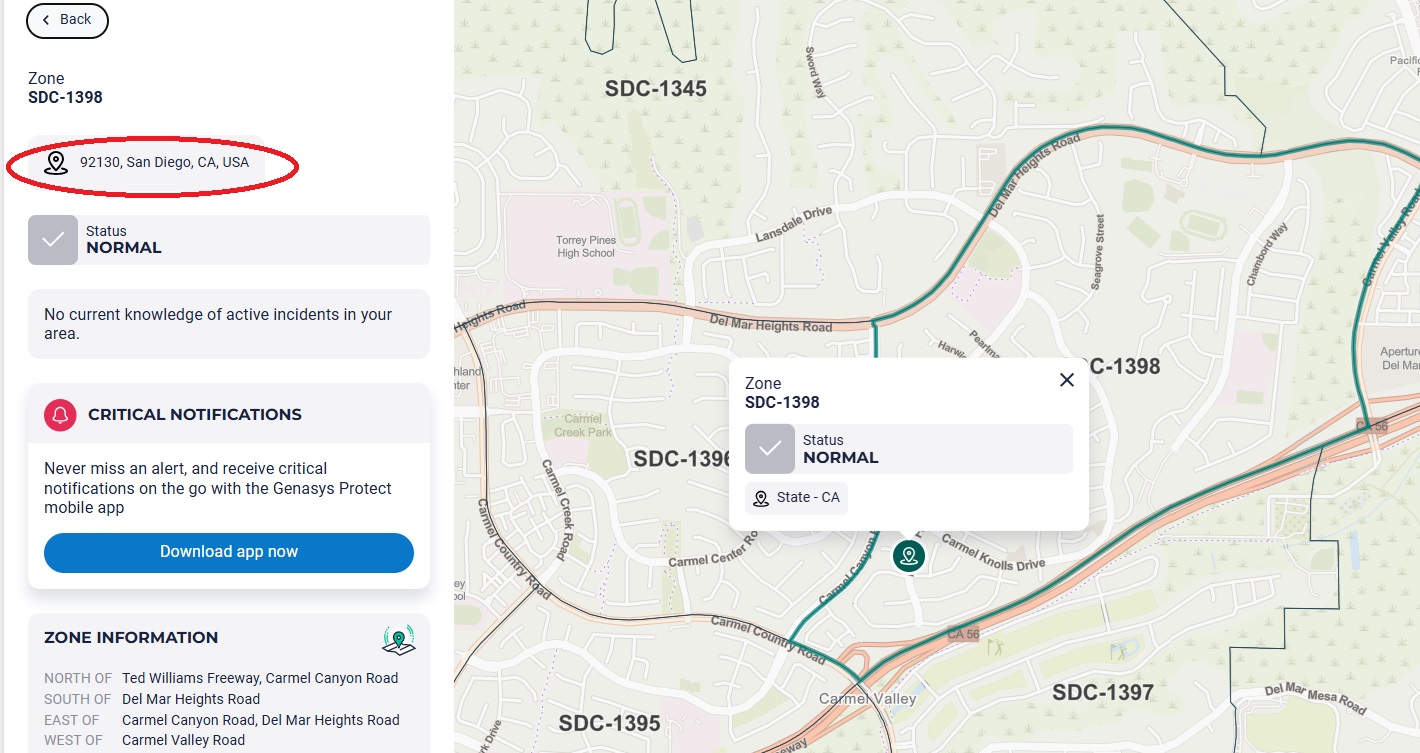Click the CA 56 highway shield on map
The image size is (1420, 753).
coord(962,635)
